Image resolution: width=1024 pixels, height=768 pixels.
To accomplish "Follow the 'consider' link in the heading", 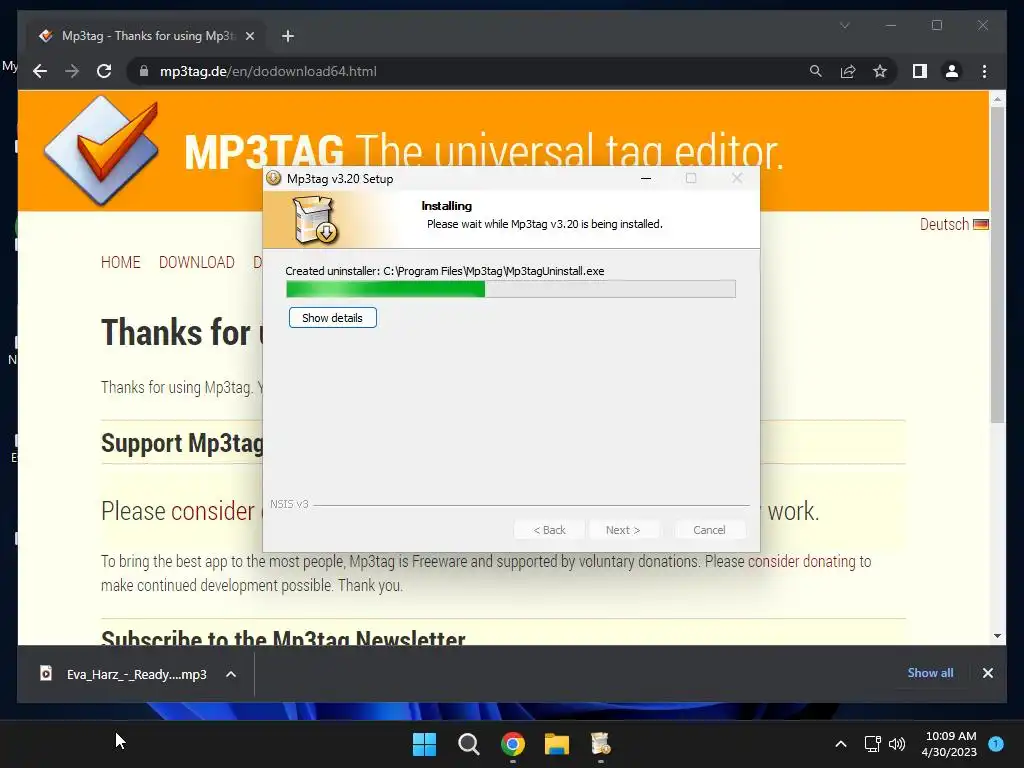I will click(213, 511).
